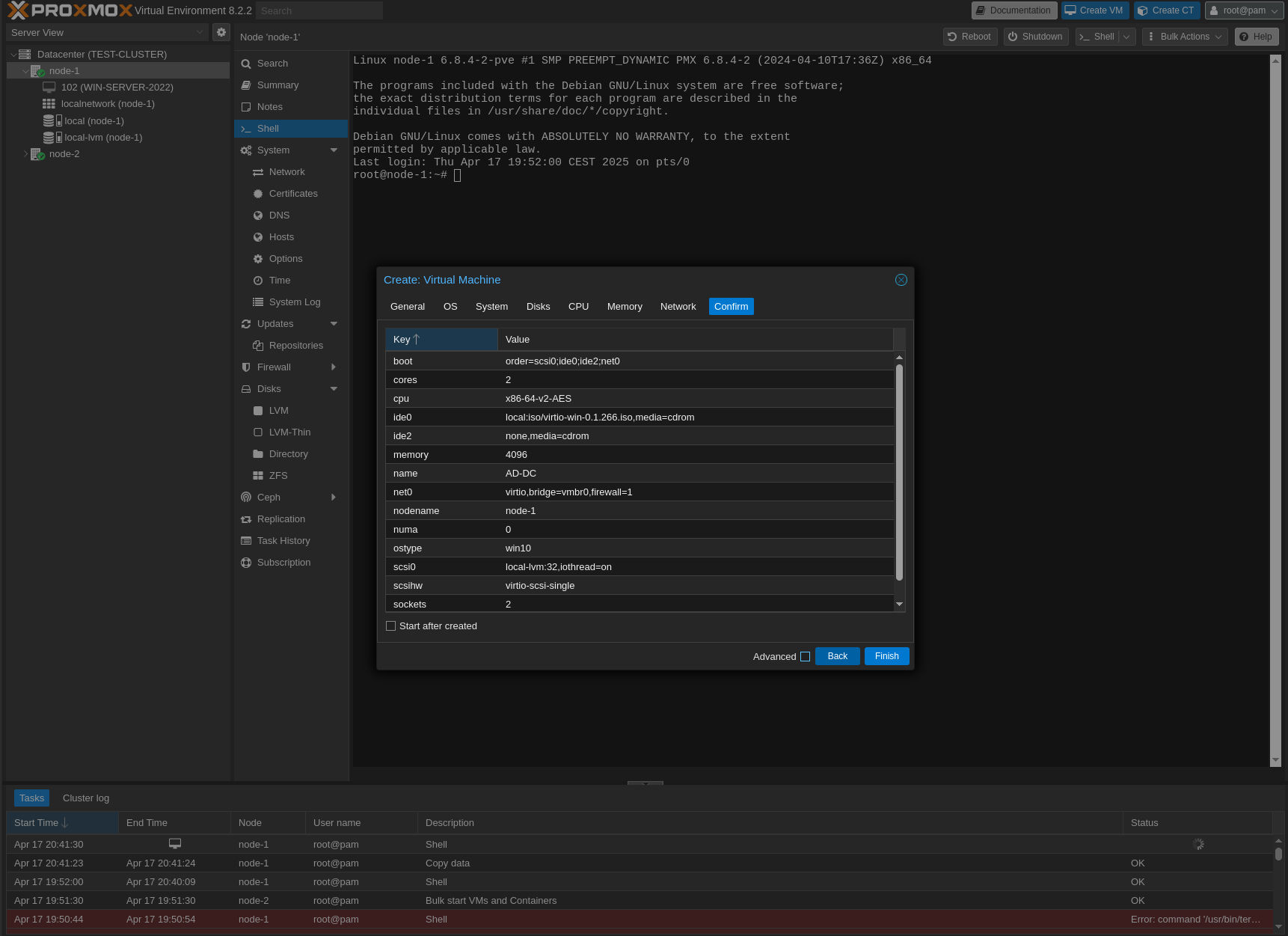Screen dimensions: 1288x936
Task: Open the System Log view
Action: click(294, 302)
